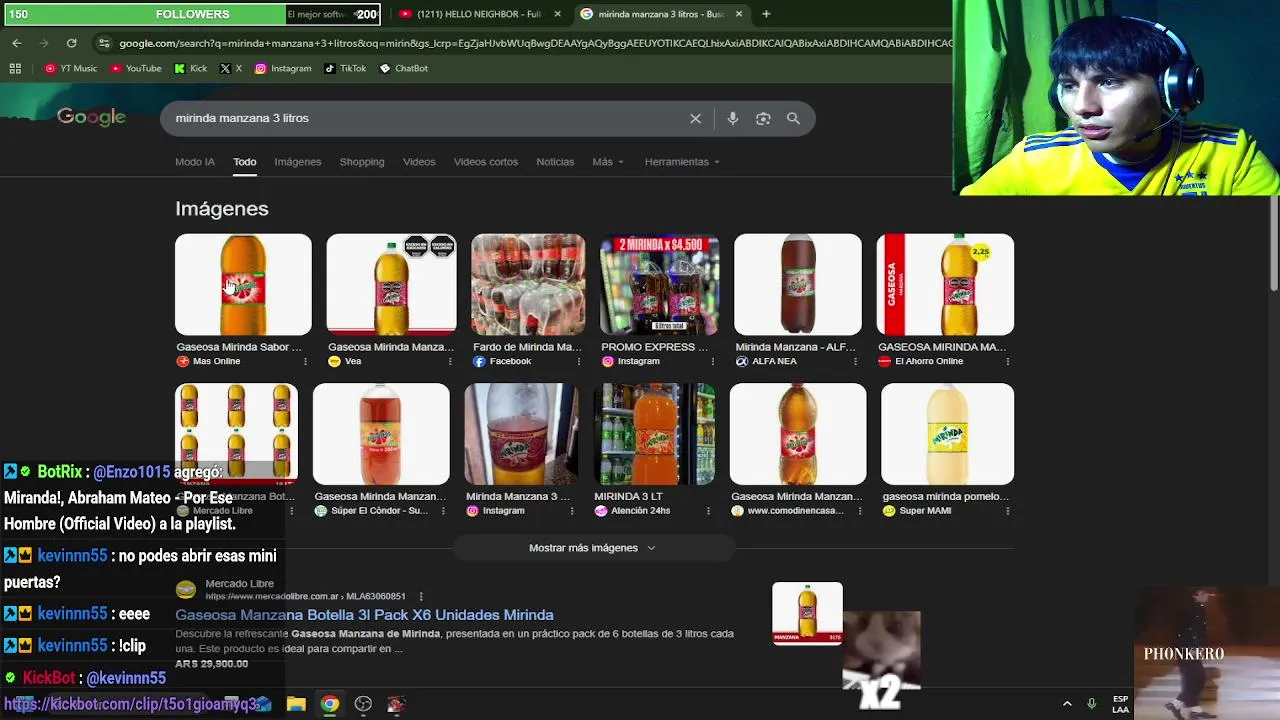Open OBS Studio from the taskbar

pos(363,704)
